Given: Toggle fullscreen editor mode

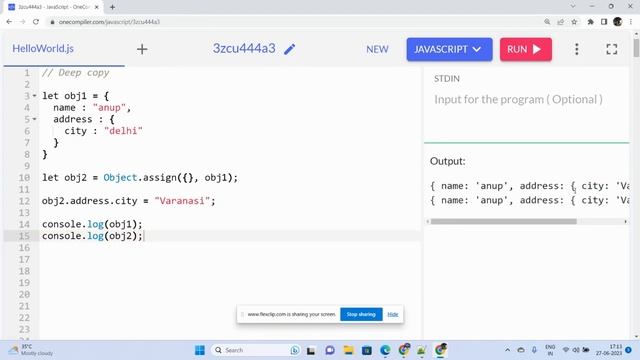Looking at the screenshot, I should tap(611, 49).
